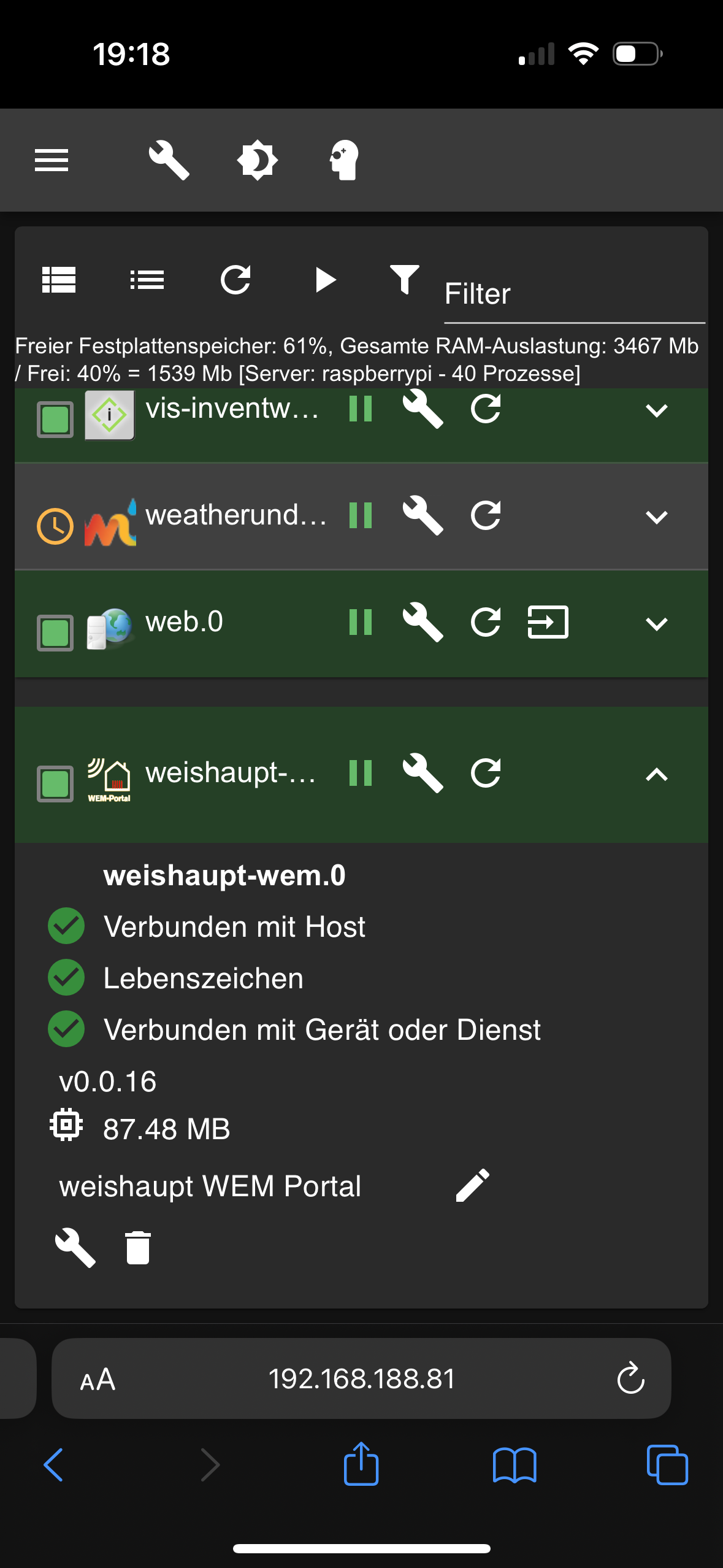
Task: Open system settings wrench in top bar
Action: tap(169, 160)
